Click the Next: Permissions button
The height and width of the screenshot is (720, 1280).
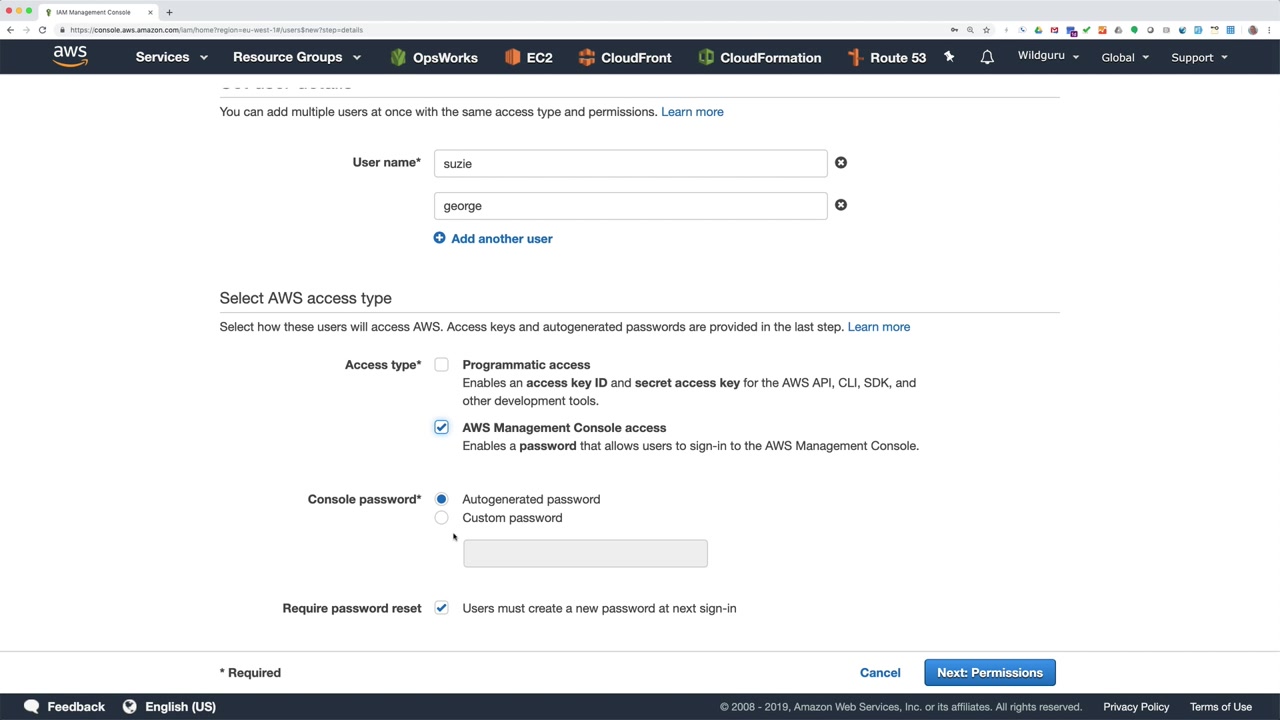tap(989, 673)
